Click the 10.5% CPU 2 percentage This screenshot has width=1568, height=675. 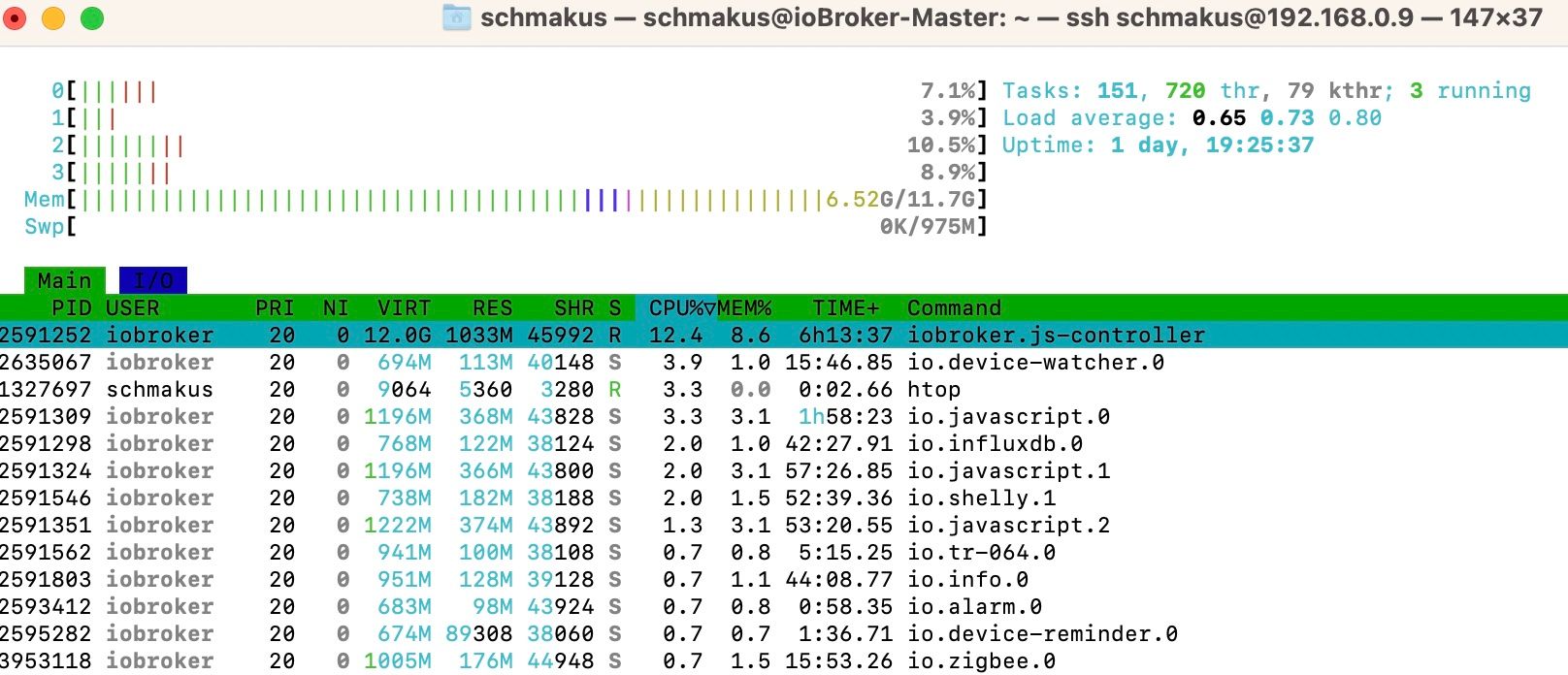tap(941, 145)
